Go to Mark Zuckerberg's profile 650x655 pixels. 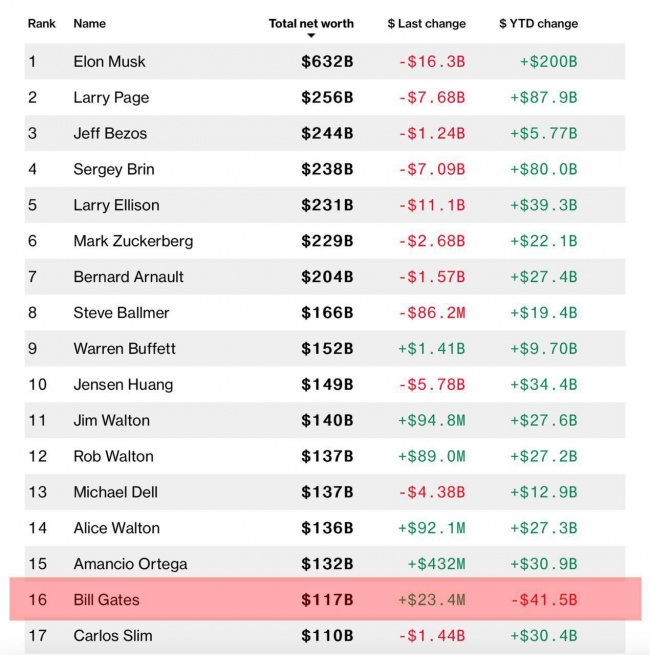[133, 241]
